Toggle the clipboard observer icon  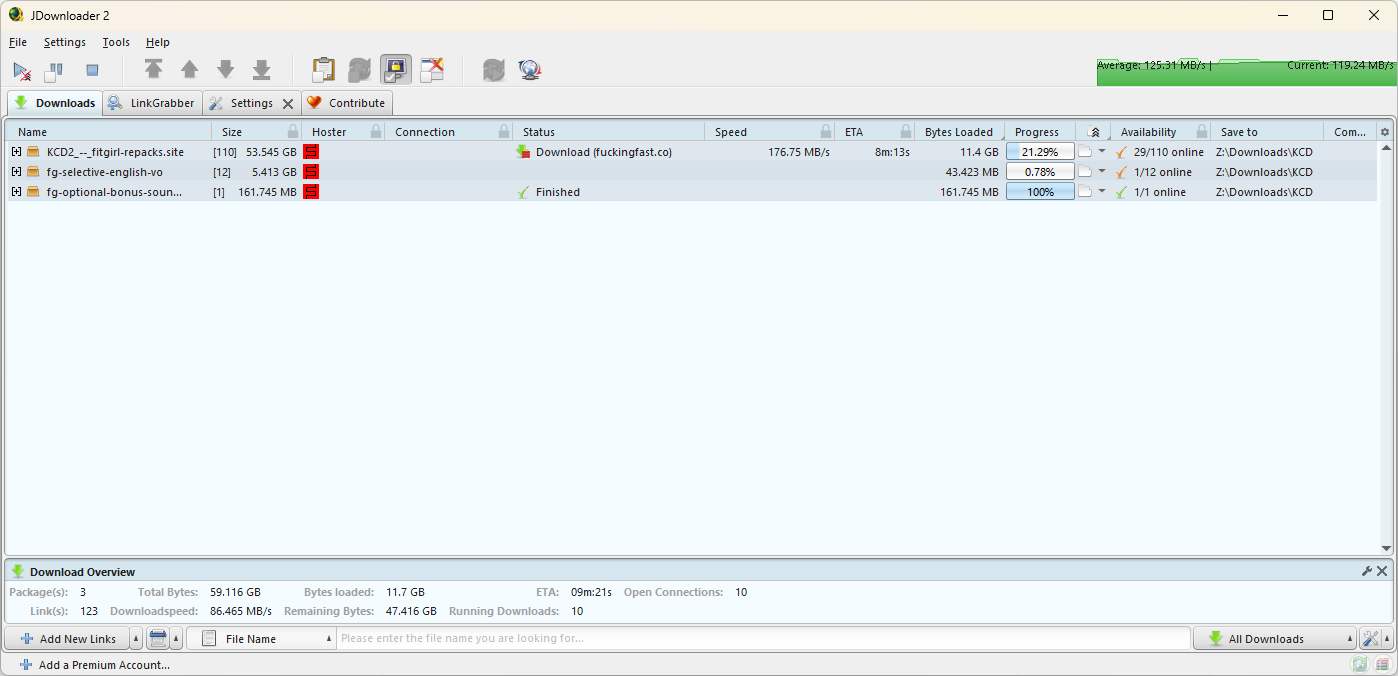pyautogui.click(x=323, y=70)
